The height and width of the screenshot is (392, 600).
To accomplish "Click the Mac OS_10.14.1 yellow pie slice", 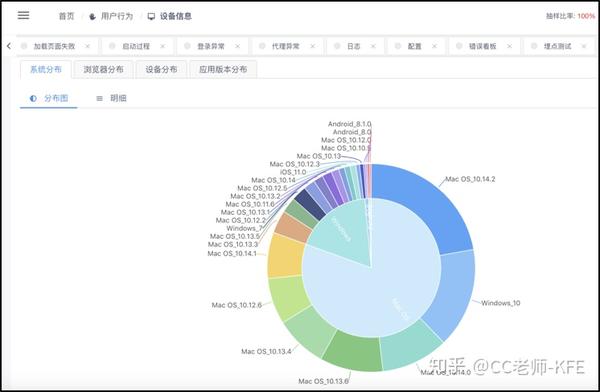I will [x=284, y=256].
